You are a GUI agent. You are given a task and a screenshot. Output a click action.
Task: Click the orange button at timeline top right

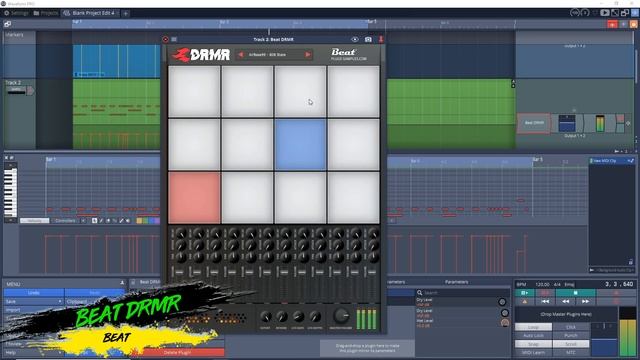click(x=633, y=24)
